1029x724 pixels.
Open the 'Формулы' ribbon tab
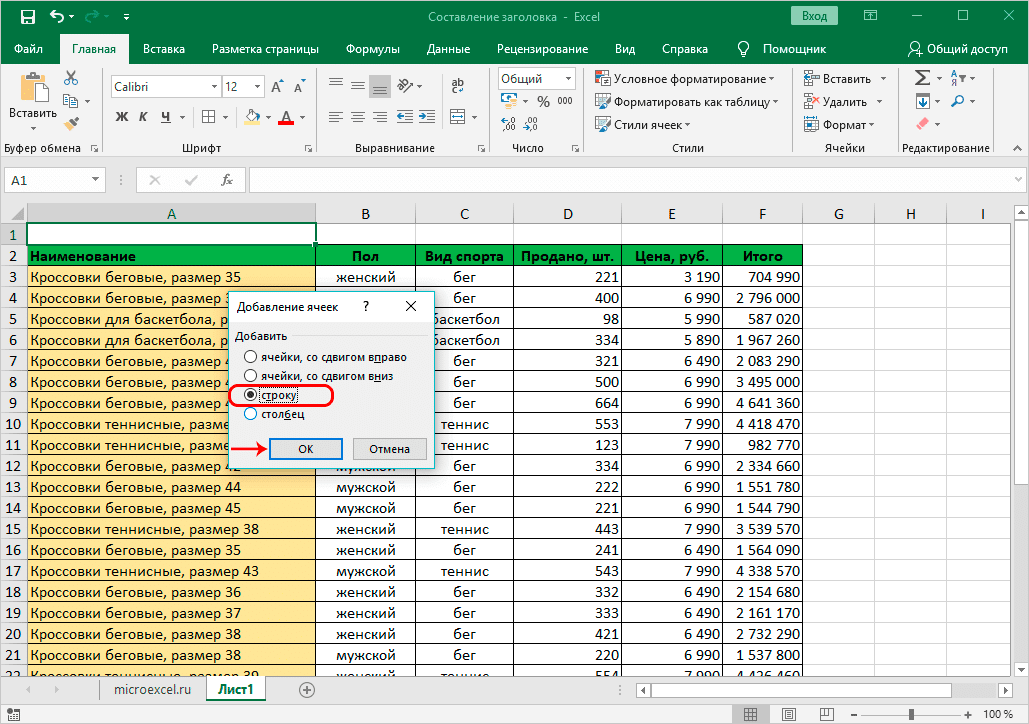[372, 49]
